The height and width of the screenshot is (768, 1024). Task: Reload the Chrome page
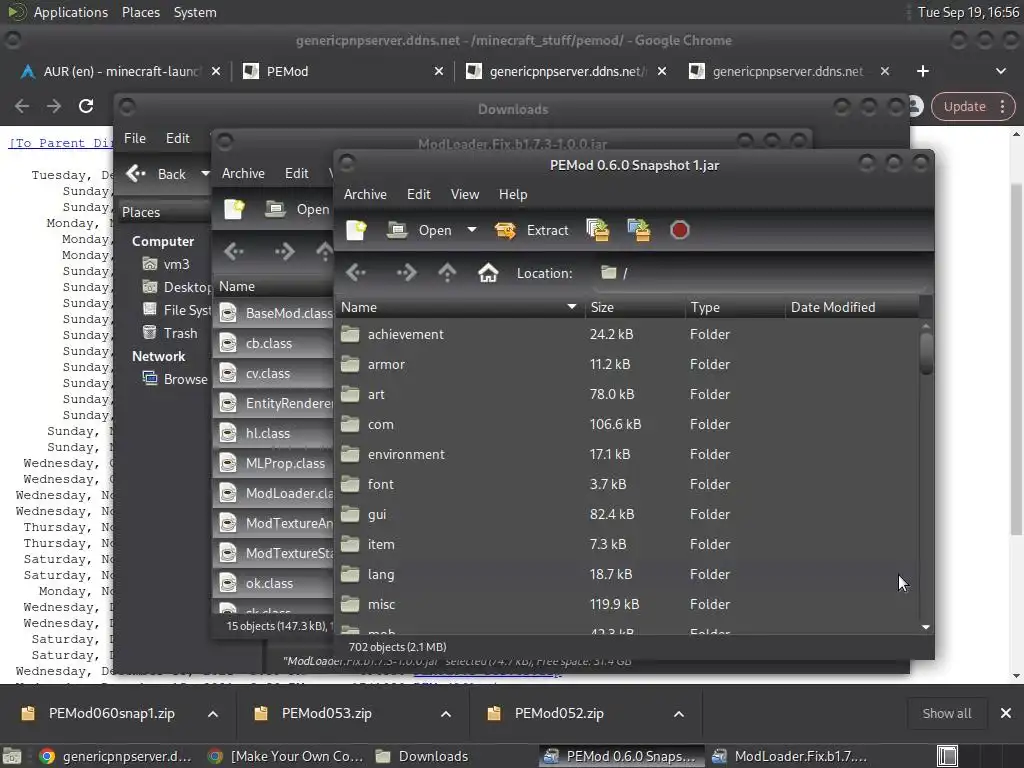tap(86, 106)
